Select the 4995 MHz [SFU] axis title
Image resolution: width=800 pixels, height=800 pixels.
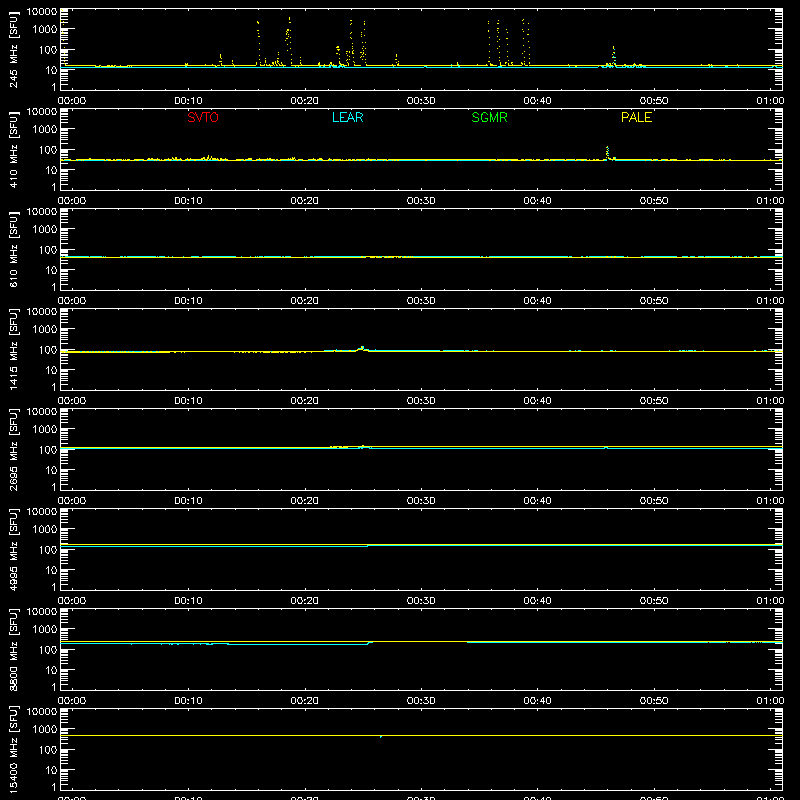tap(14, 549)
